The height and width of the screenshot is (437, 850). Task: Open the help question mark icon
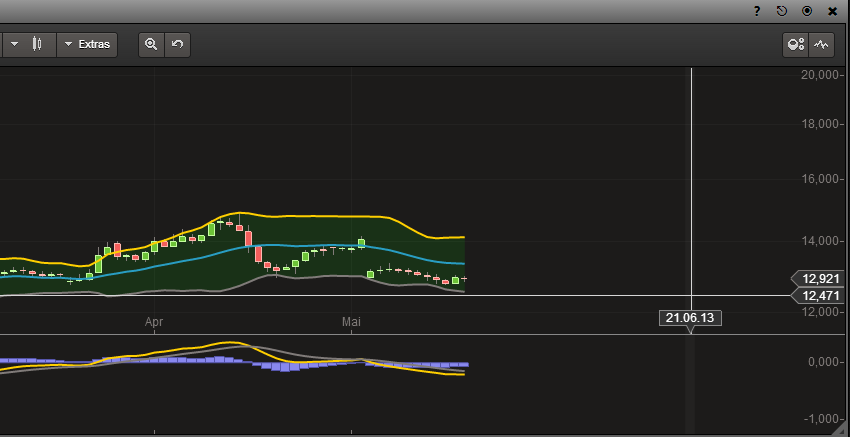tap(757, 11)
